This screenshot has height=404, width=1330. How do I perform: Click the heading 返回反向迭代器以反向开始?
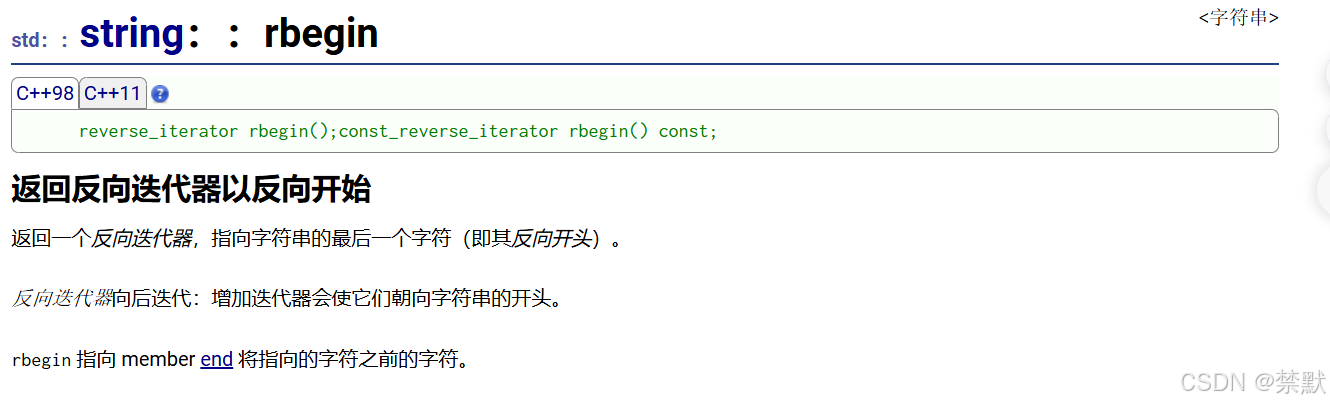191,188
